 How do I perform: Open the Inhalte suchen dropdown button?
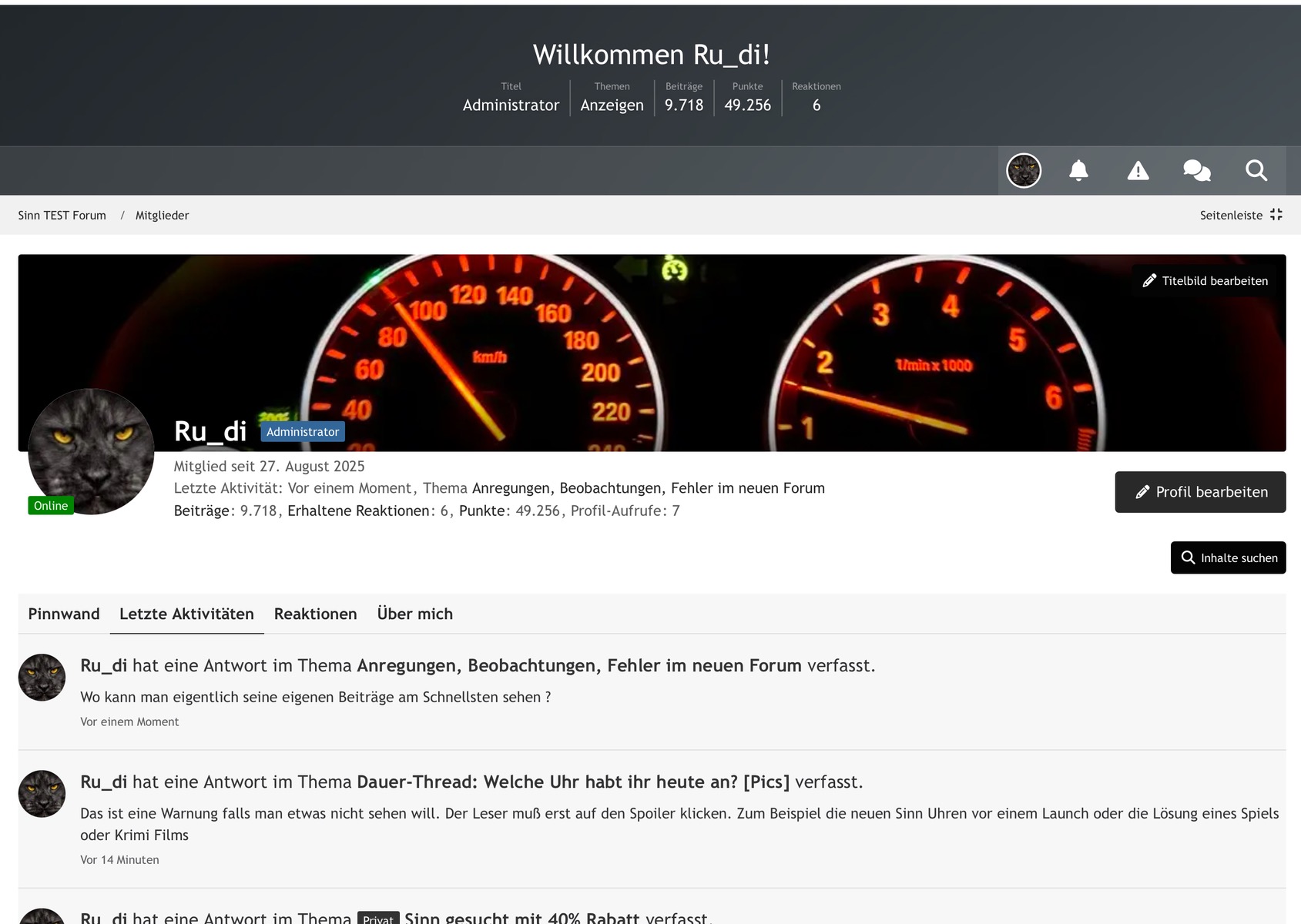[1228, 557]
